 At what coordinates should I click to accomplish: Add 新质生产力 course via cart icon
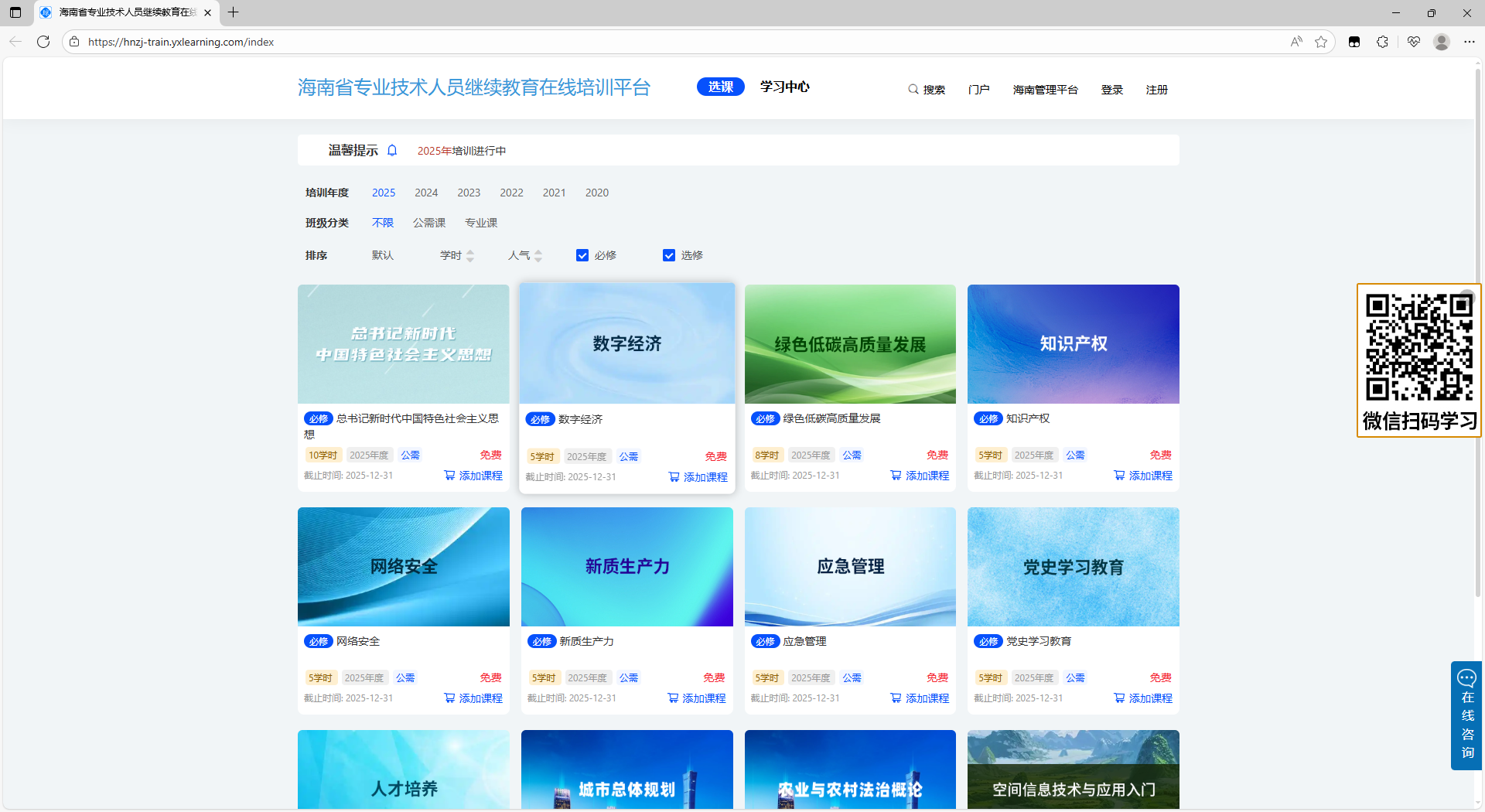point(673,698)
